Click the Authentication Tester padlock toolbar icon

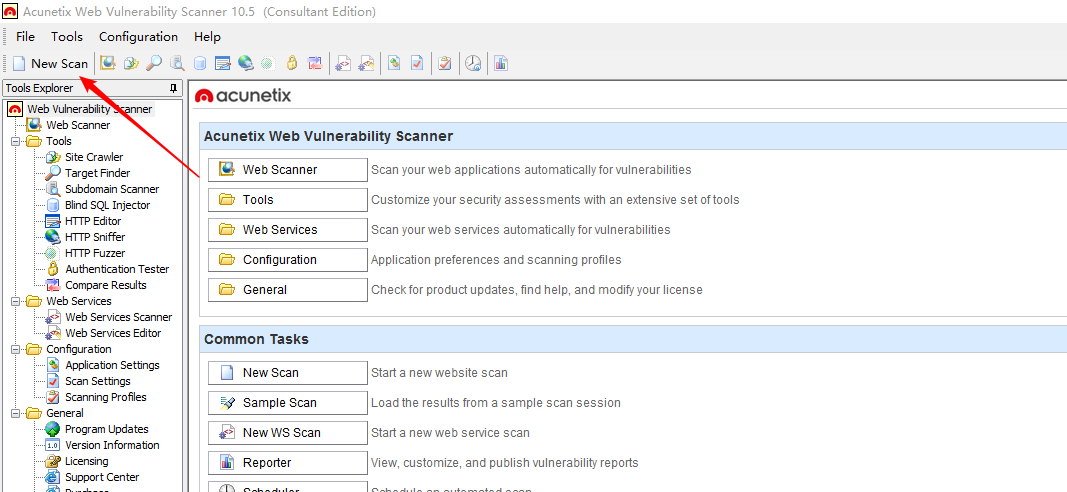[291, 63]
